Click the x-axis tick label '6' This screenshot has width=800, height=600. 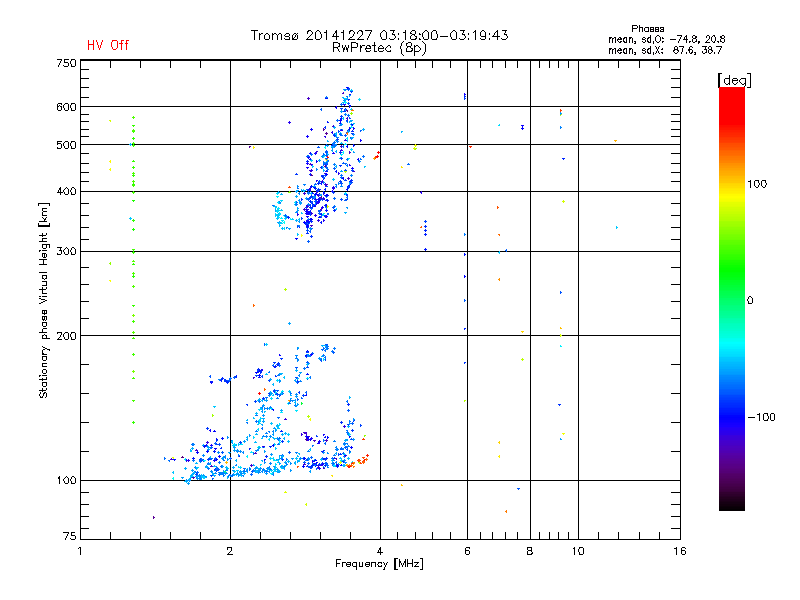click(x=467, y=551)
